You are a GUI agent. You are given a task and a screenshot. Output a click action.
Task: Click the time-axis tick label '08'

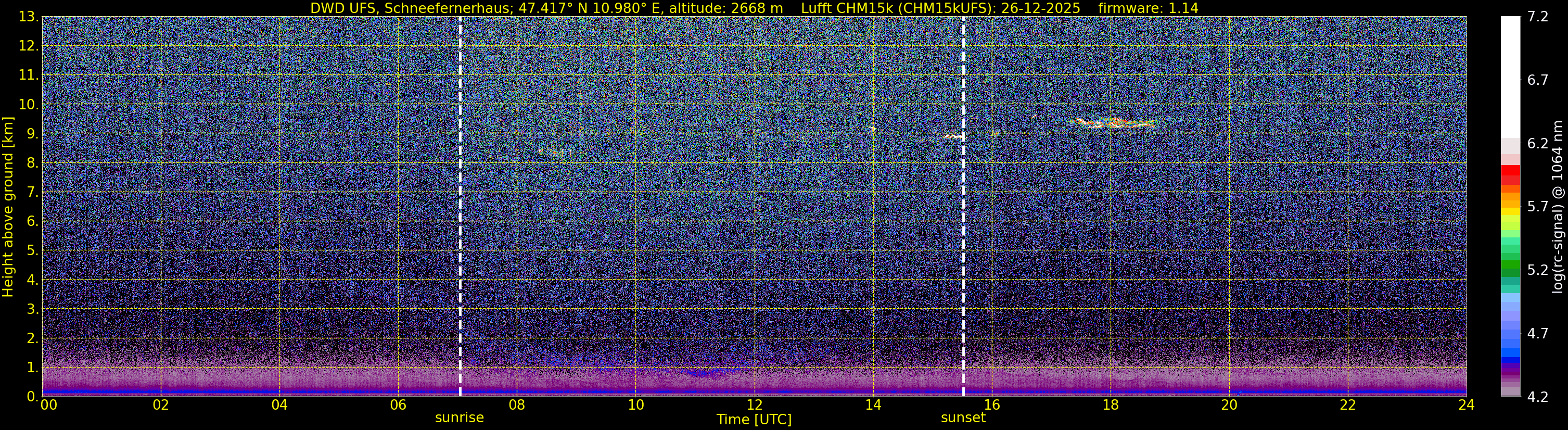coord(517,406)
